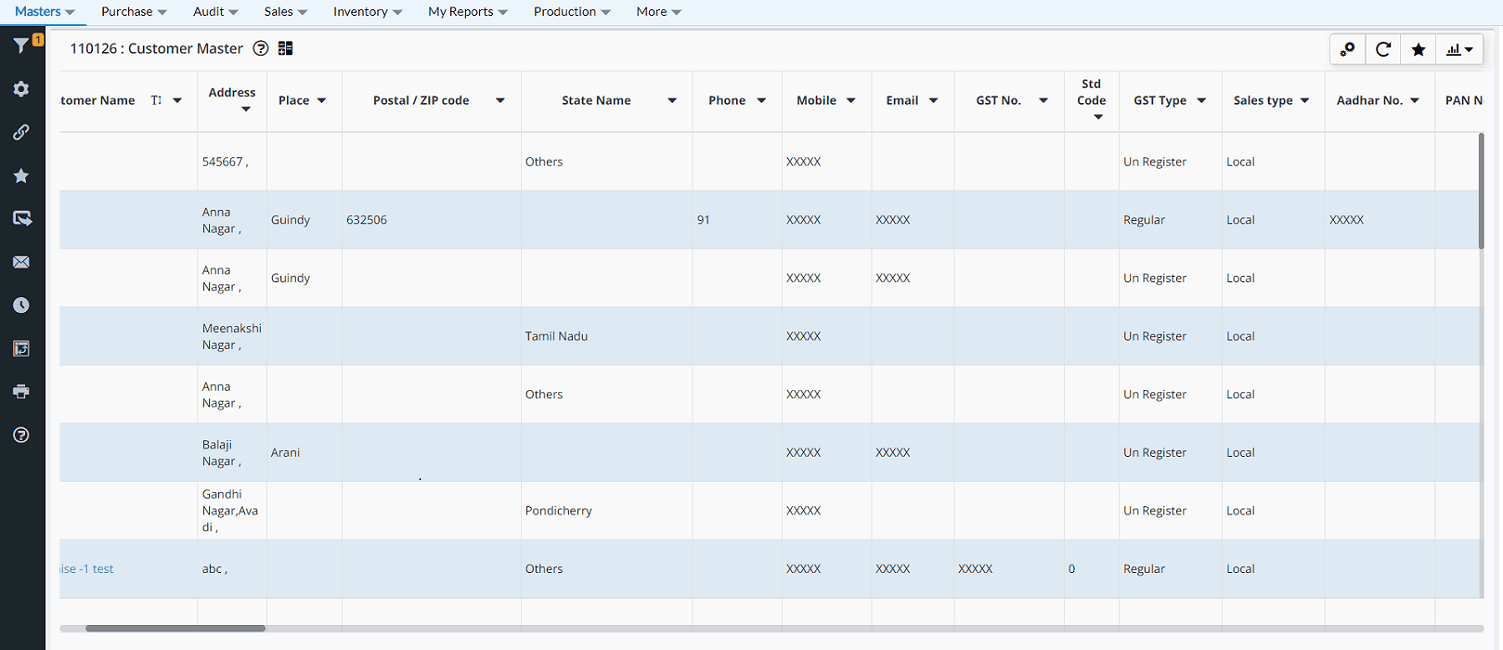Open the mail envelope icon in sidebar
This screenshot has width=1503, height=650.
click(21, 262)
